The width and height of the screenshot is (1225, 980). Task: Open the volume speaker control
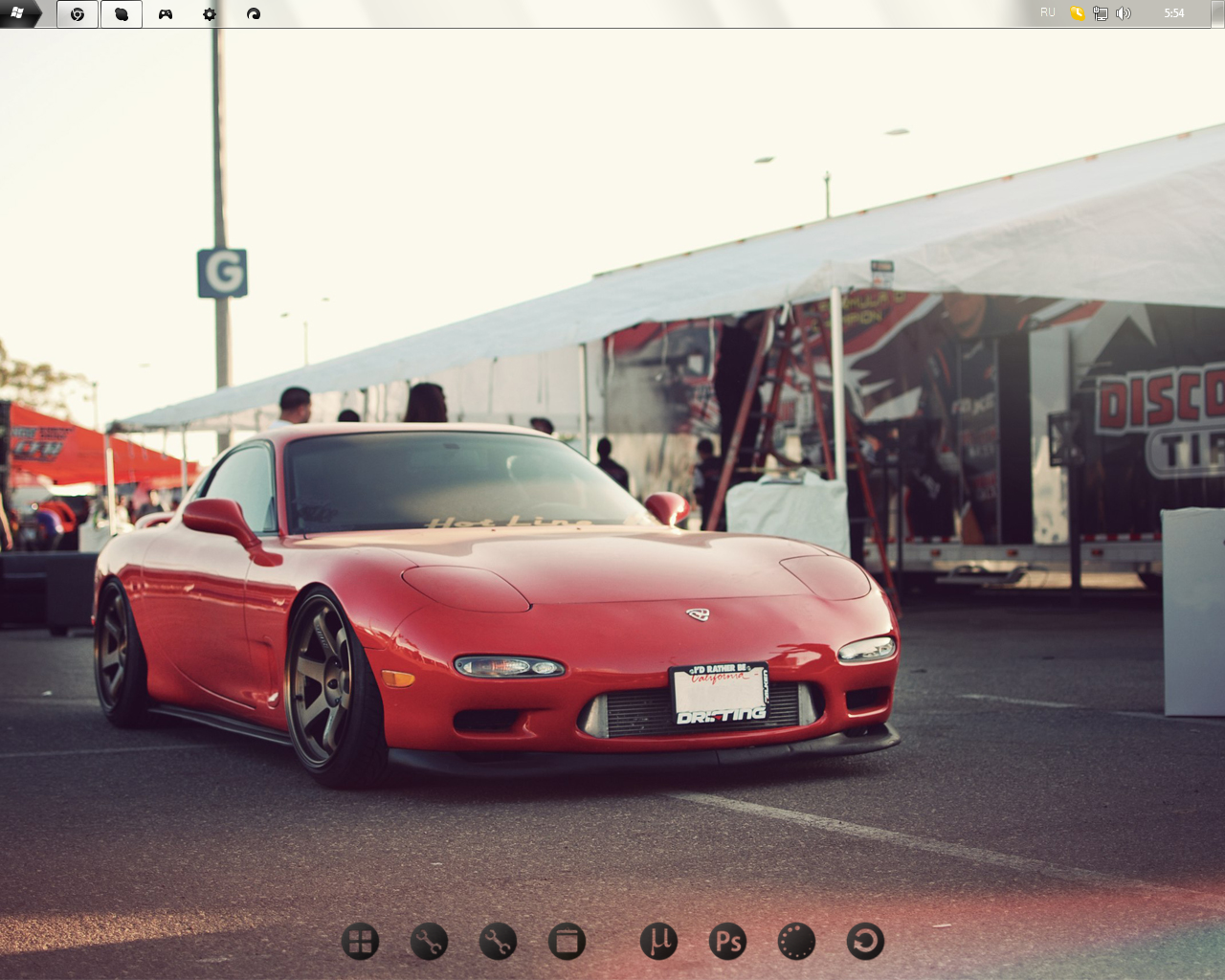click(1124, 13)
